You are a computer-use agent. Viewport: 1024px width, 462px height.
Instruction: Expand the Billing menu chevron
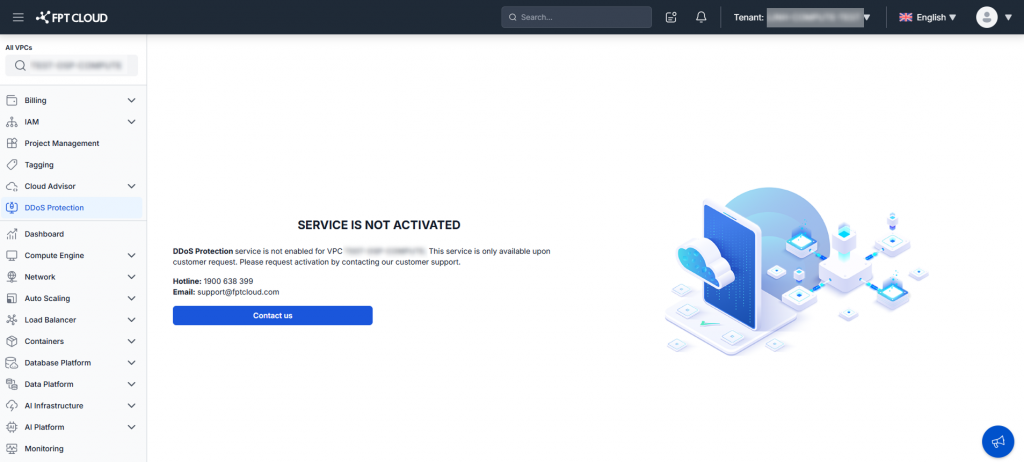tap(131, 100)
